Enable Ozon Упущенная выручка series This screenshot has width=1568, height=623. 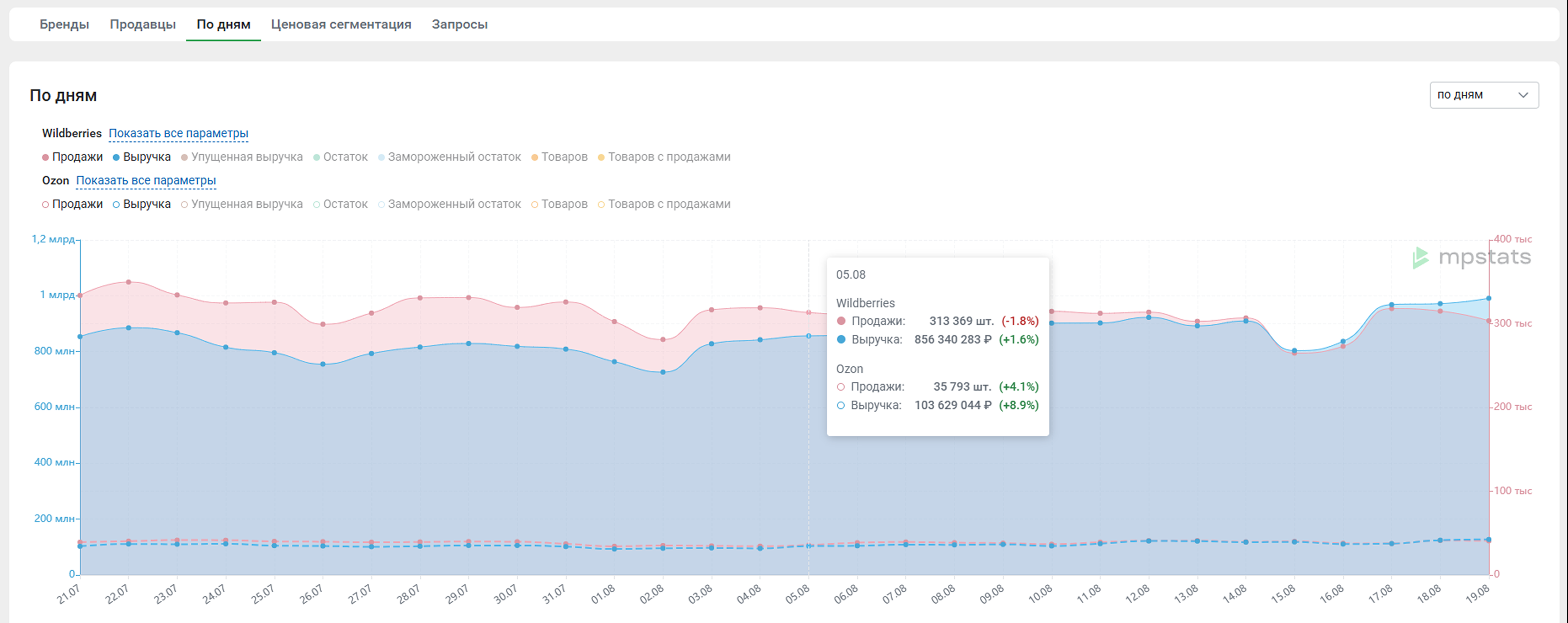tap(242, 205)
